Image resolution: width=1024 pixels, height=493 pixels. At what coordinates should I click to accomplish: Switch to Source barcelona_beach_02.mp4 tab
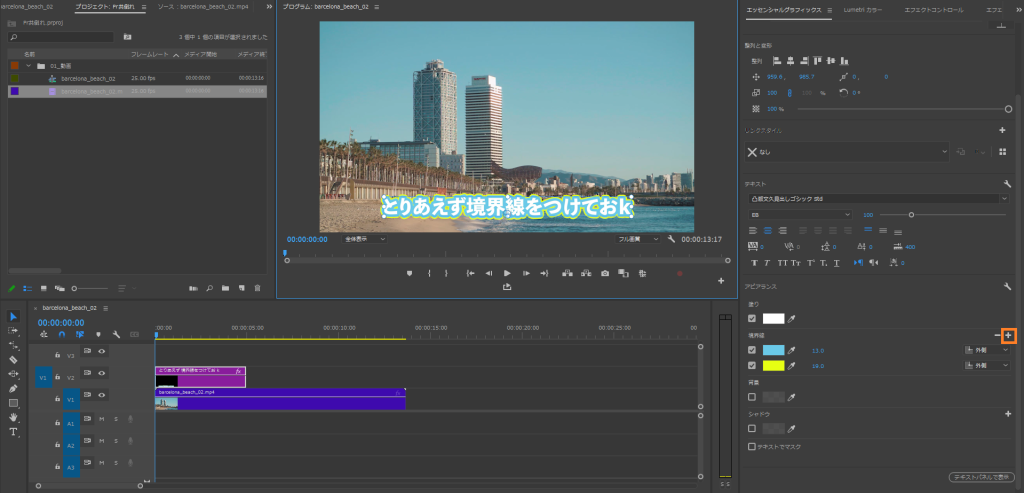[203, 7]
